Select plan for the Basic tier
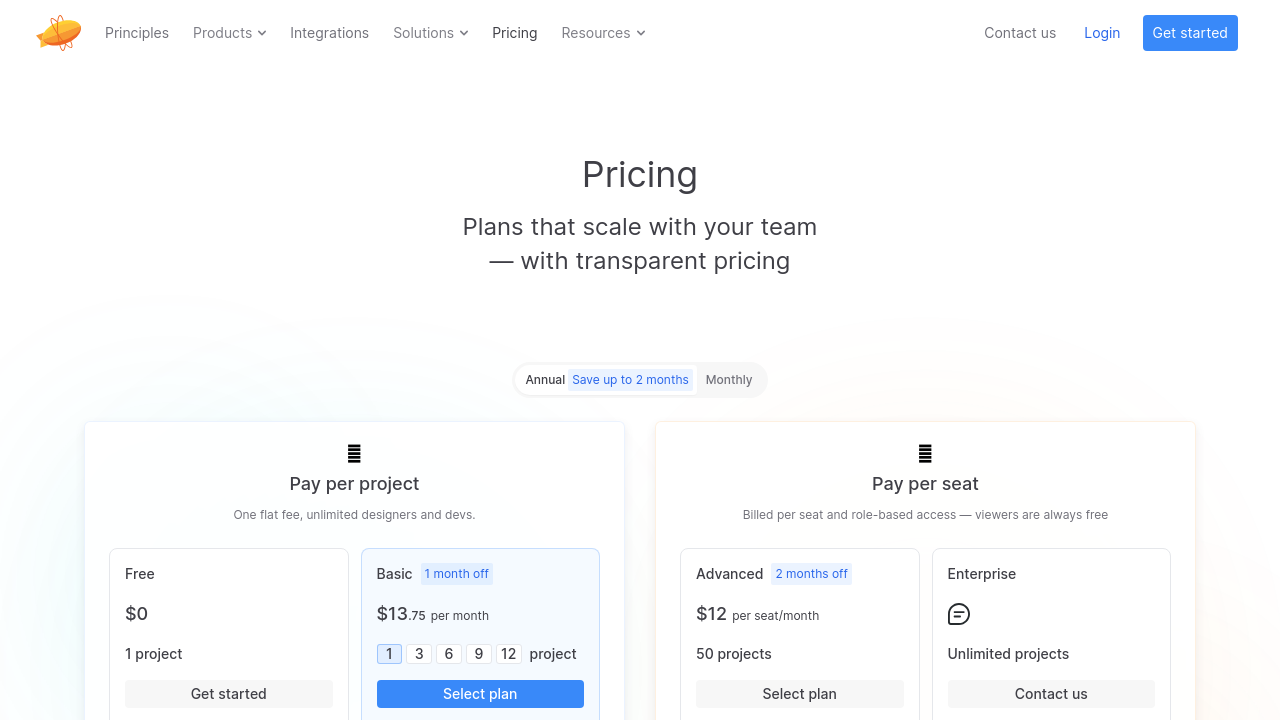 480,694
